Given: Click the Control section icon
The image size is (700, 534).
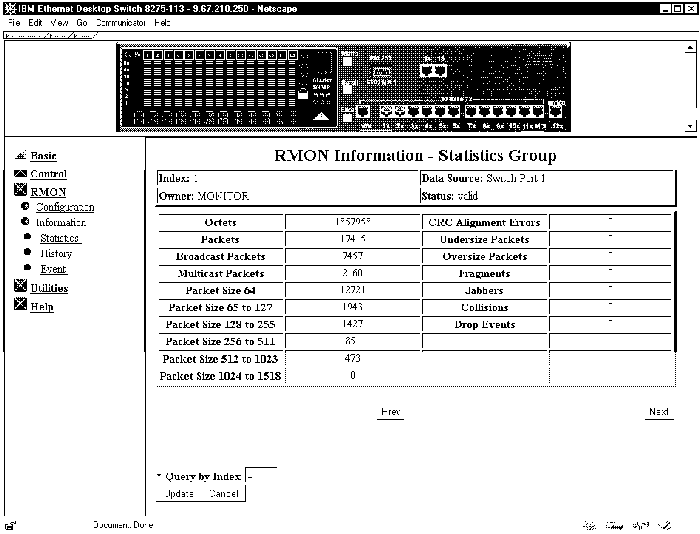Looking at the screenshot, I should coord(20,174).
